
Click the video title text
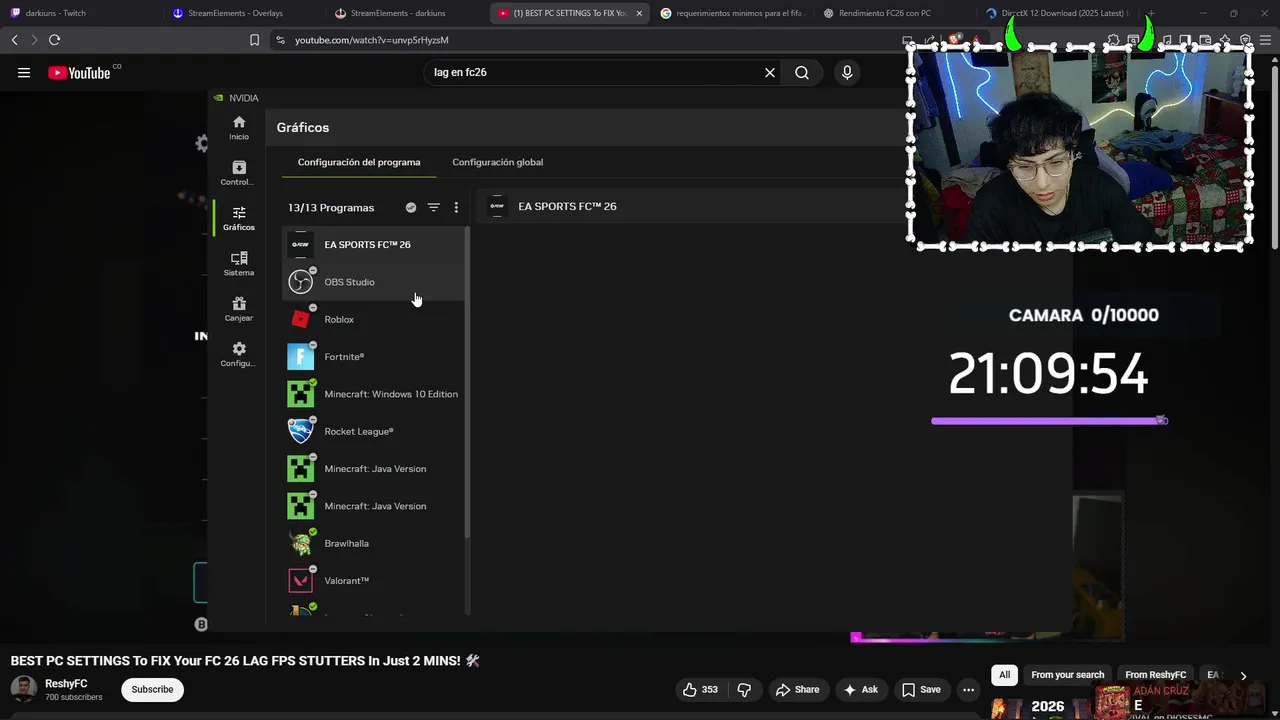coord(245,661)
